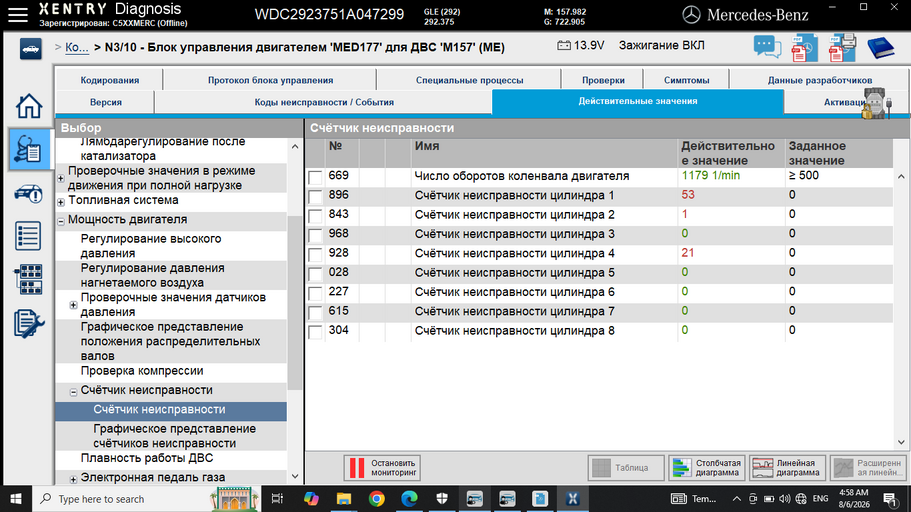Expand 'Проверочные значения датчиков давления' node
Viewport: 911px width, 512px height.
click(x=73, y=305)
